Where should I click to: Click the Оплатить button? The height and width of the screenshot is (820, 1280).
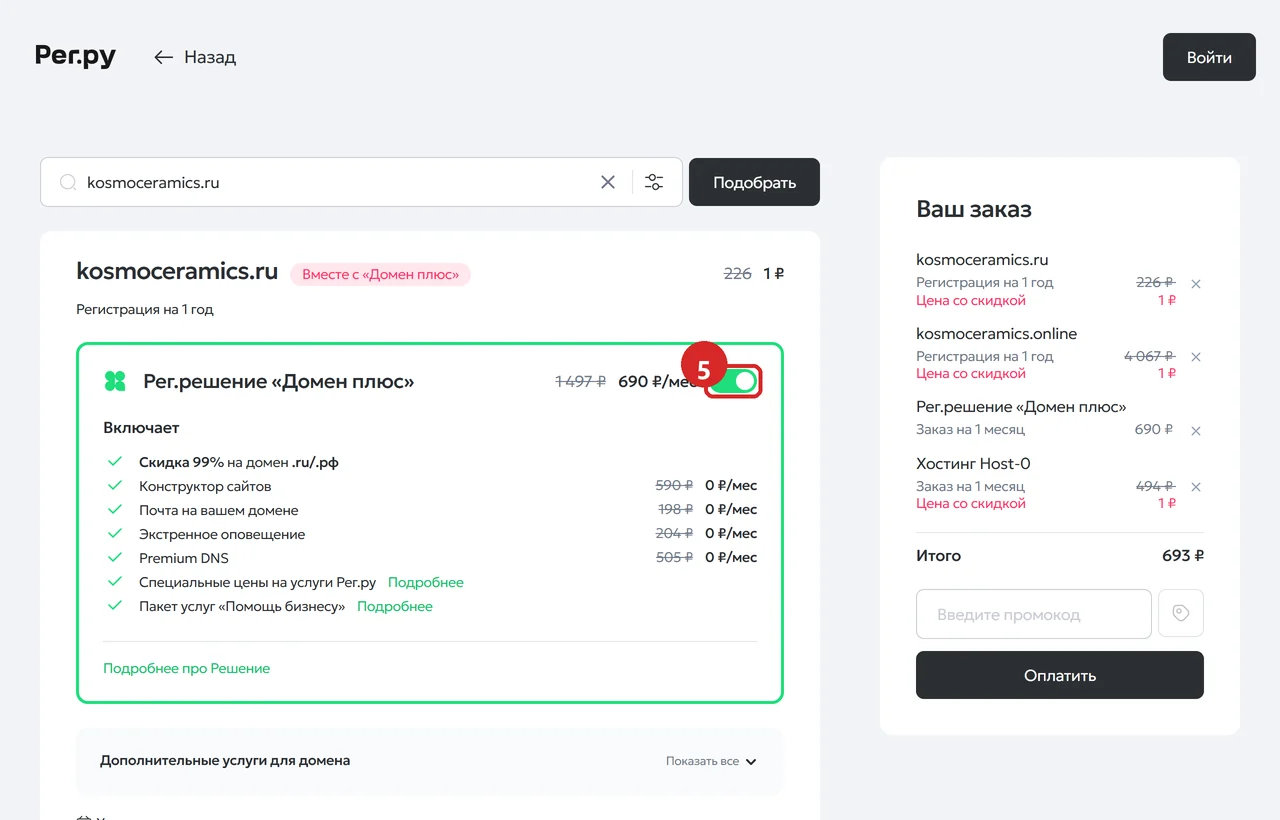[1060, 675]
